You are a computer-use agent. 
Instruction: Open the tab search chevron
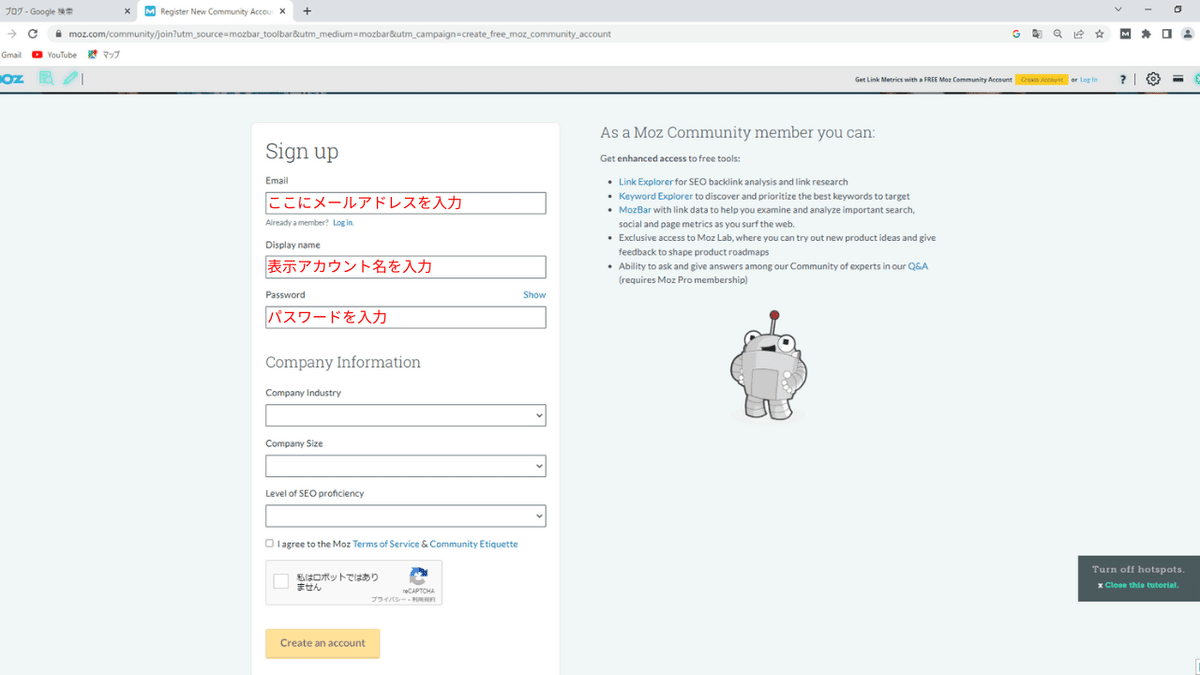point(1116,9)
